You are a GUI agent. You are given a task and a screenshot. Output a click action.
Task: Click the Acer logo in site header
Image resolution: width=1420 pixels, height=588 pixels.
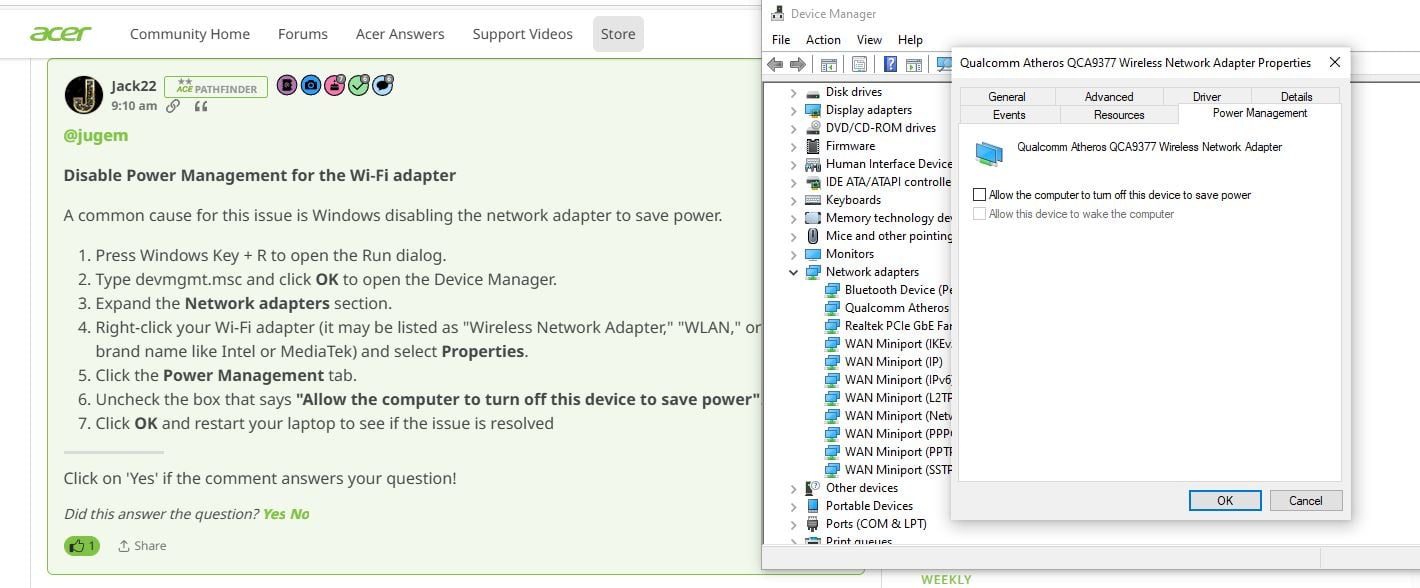pos(61,34)
